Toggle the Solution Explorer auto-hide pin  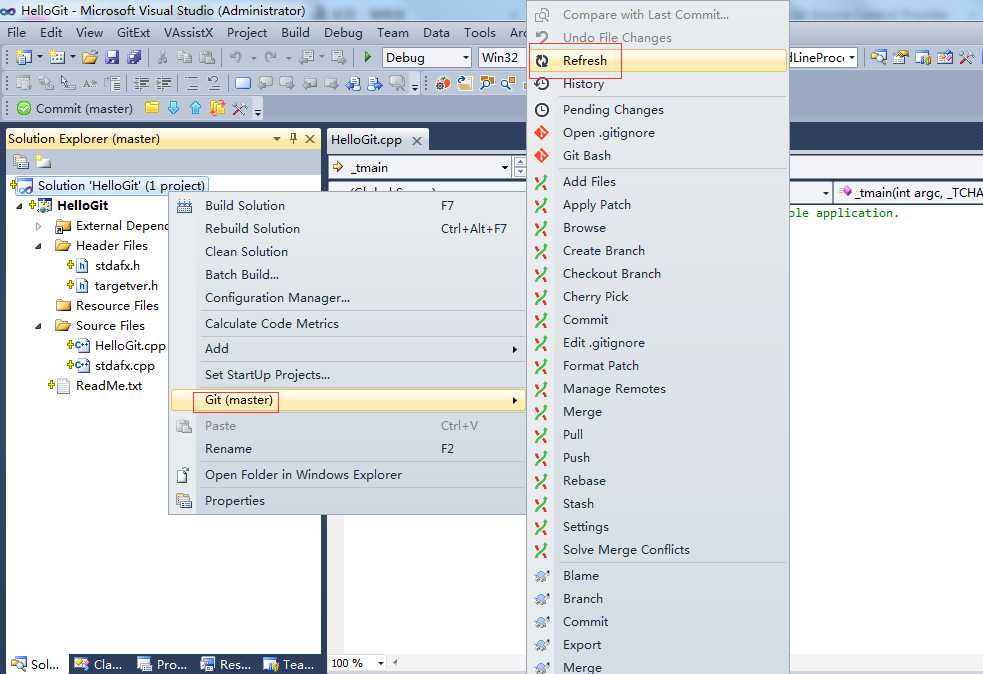click(x=293, y=139)
